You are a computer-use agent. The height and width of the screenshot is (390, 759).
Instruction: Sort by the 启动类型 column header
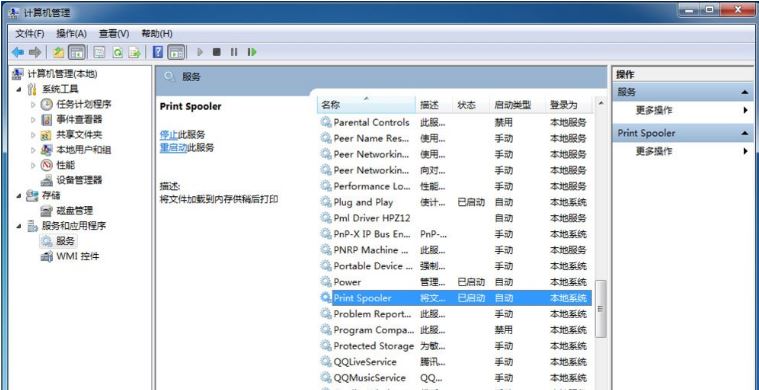point(518,105)
